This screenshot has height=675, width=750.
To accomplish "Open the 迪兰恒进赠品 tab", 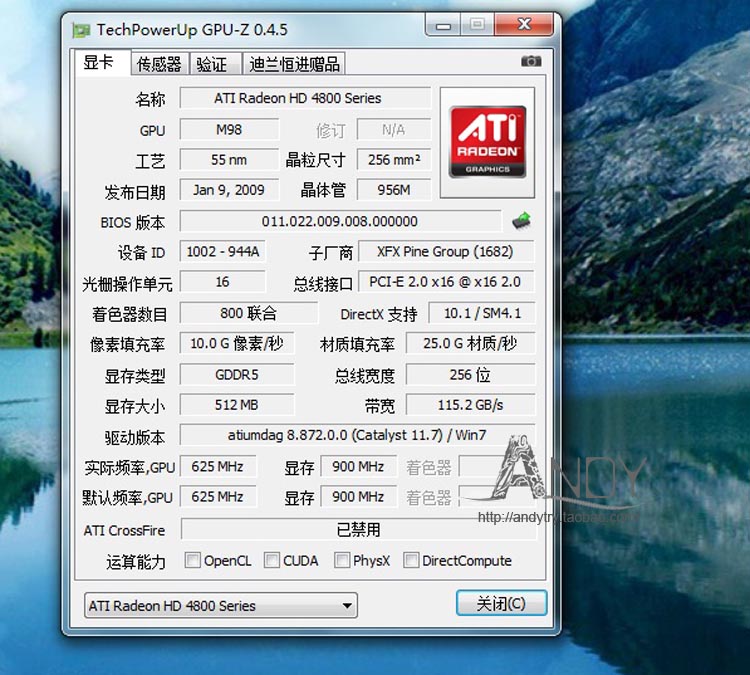I will (x=294, y=64).
